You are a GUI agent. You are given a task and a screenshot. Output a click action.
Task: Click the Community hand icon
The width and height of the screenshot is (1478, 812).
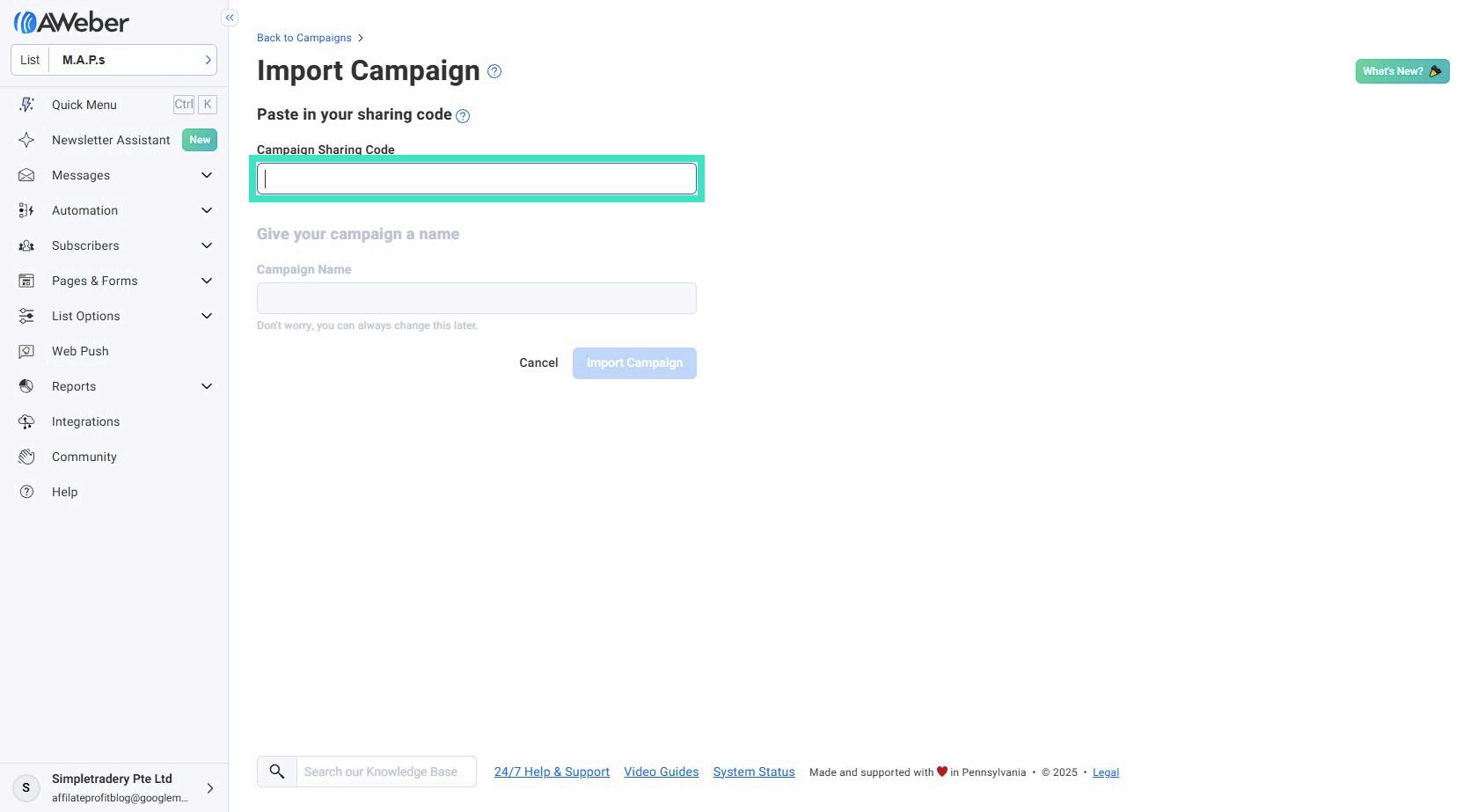click(x=26, y=457)
